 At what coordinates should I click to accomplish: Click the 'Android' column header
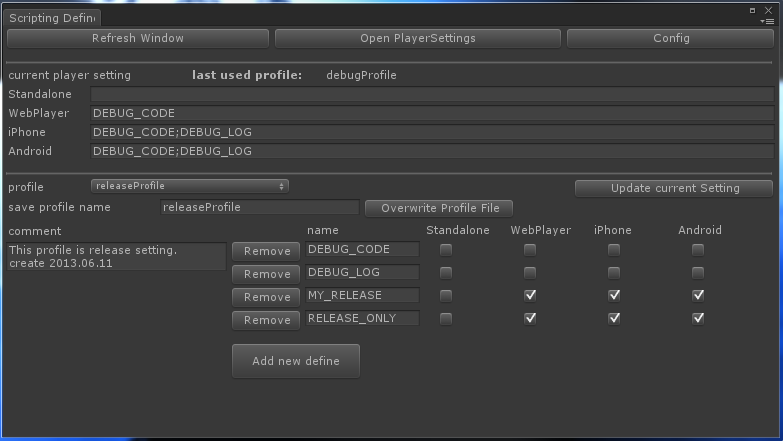(700, 230)
